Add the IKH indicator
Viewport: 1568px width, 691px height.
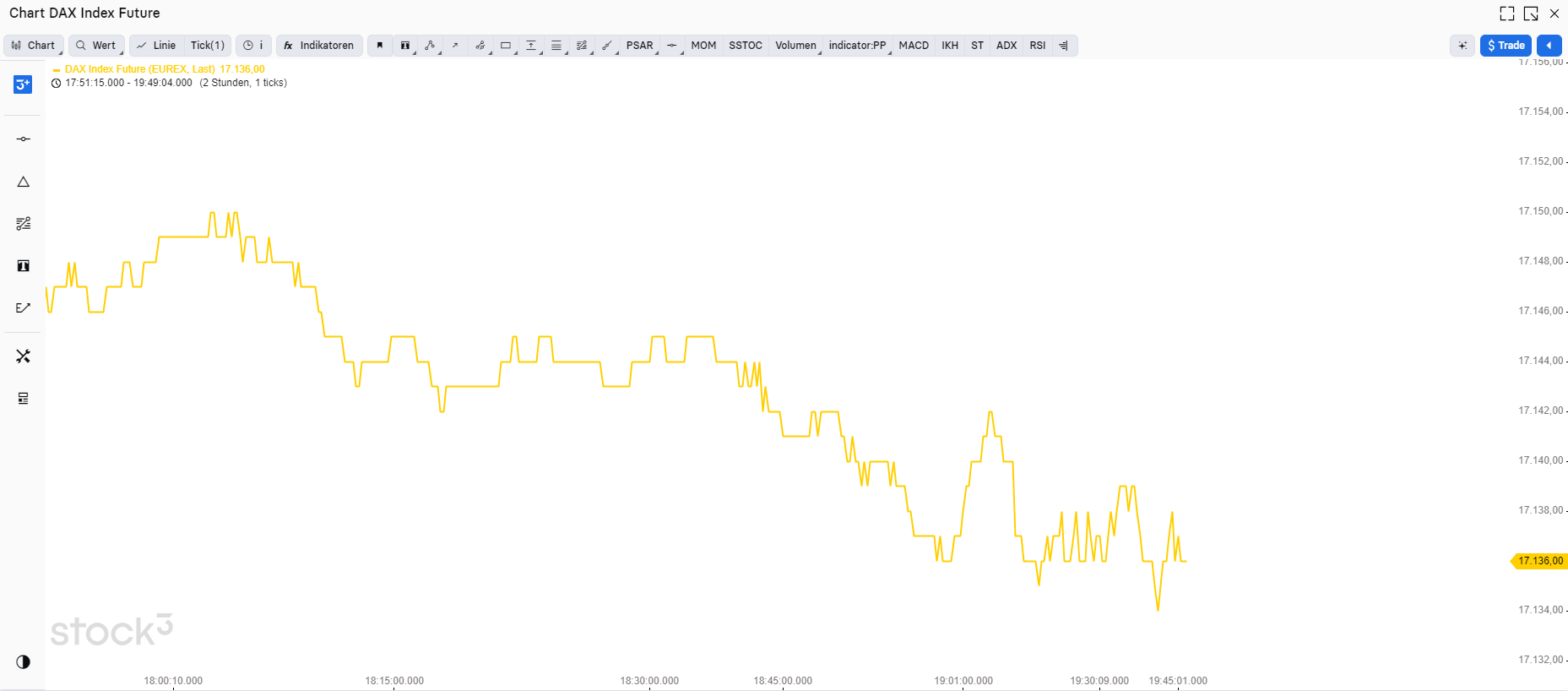950,46
